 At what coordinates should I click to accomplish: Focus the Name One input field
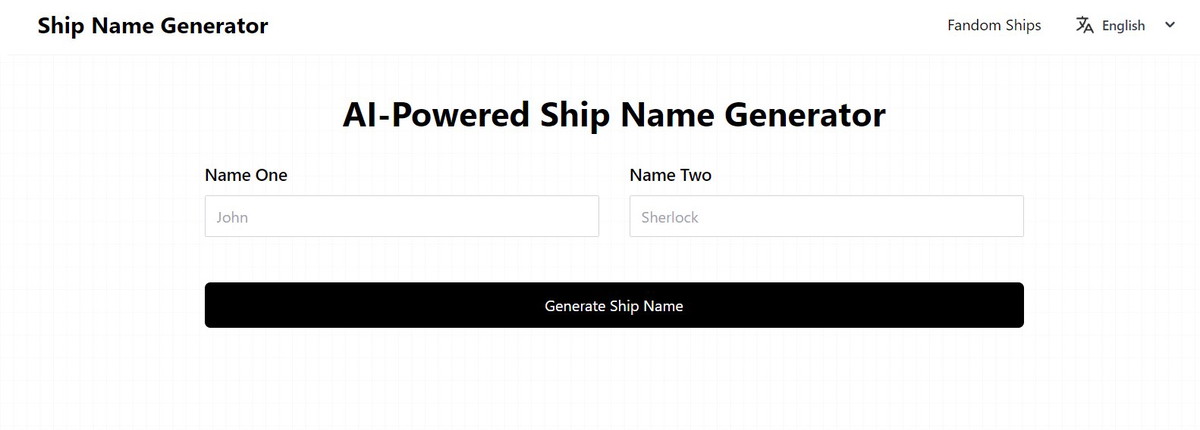[x=401, y=216]
